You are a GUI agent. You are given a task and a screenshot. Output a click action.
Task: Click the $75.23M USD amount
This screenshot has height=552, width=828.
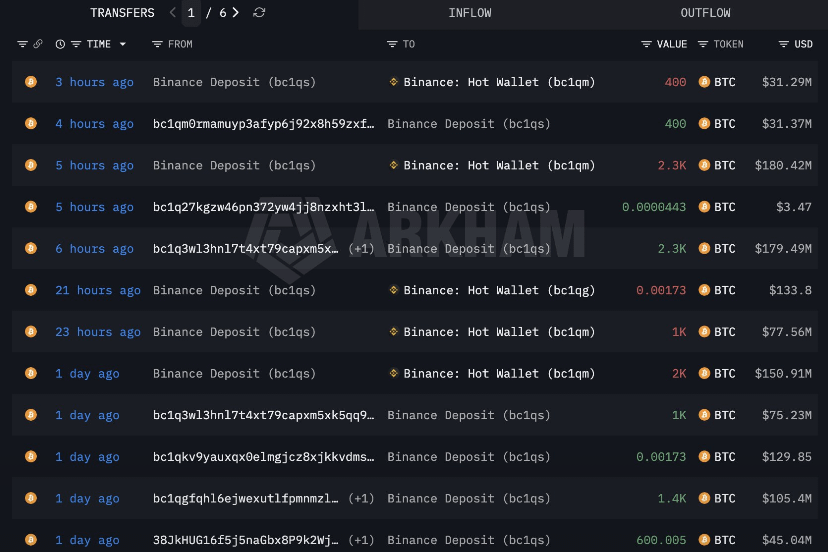click(x=787, y=415)
